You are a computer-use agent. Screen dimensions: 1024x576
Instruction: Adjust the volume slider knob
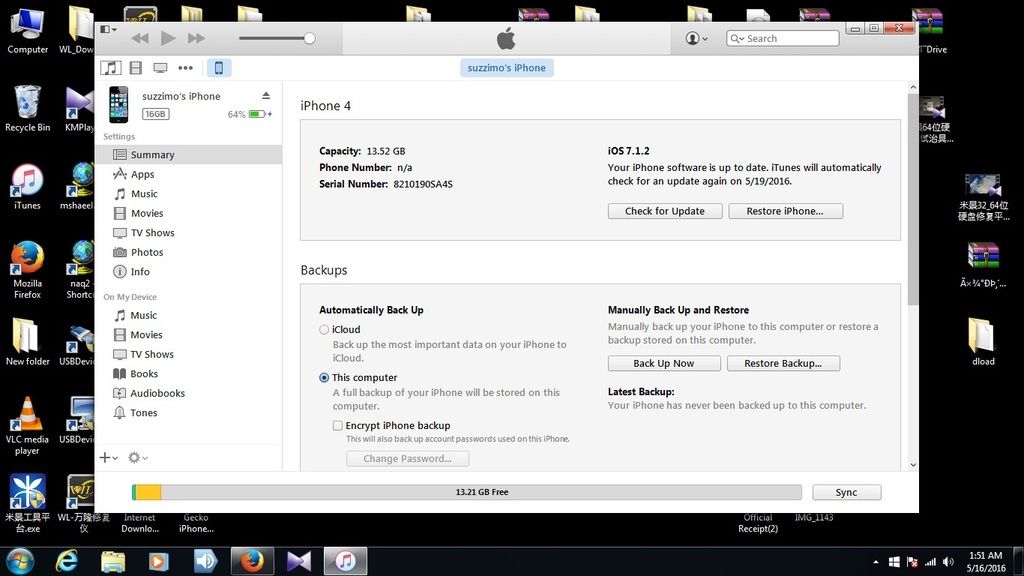309,38
